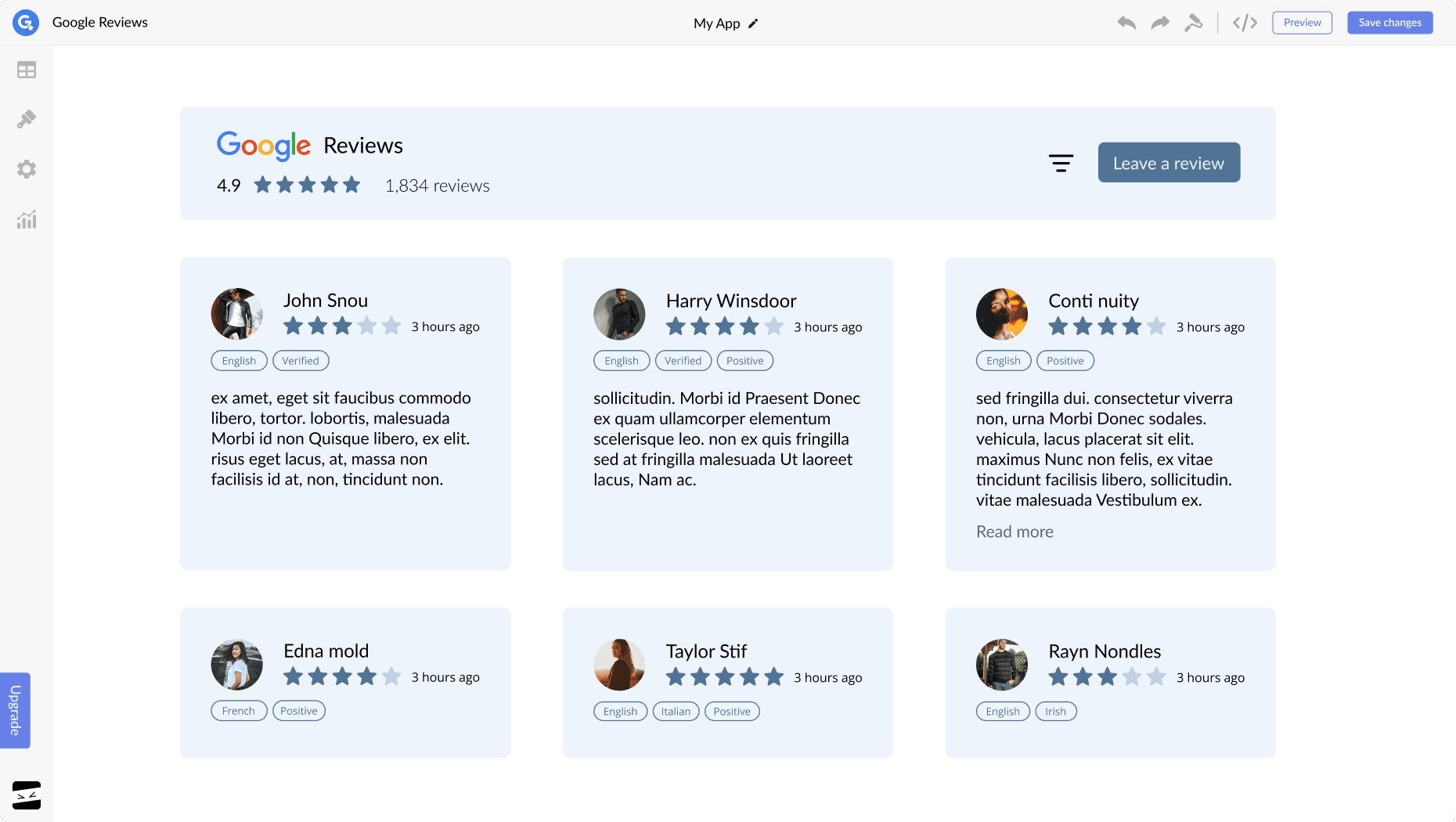Select the Positive tag on Taylor Stif's review
Screen dimensions: 1456x822
click(732, 712)
